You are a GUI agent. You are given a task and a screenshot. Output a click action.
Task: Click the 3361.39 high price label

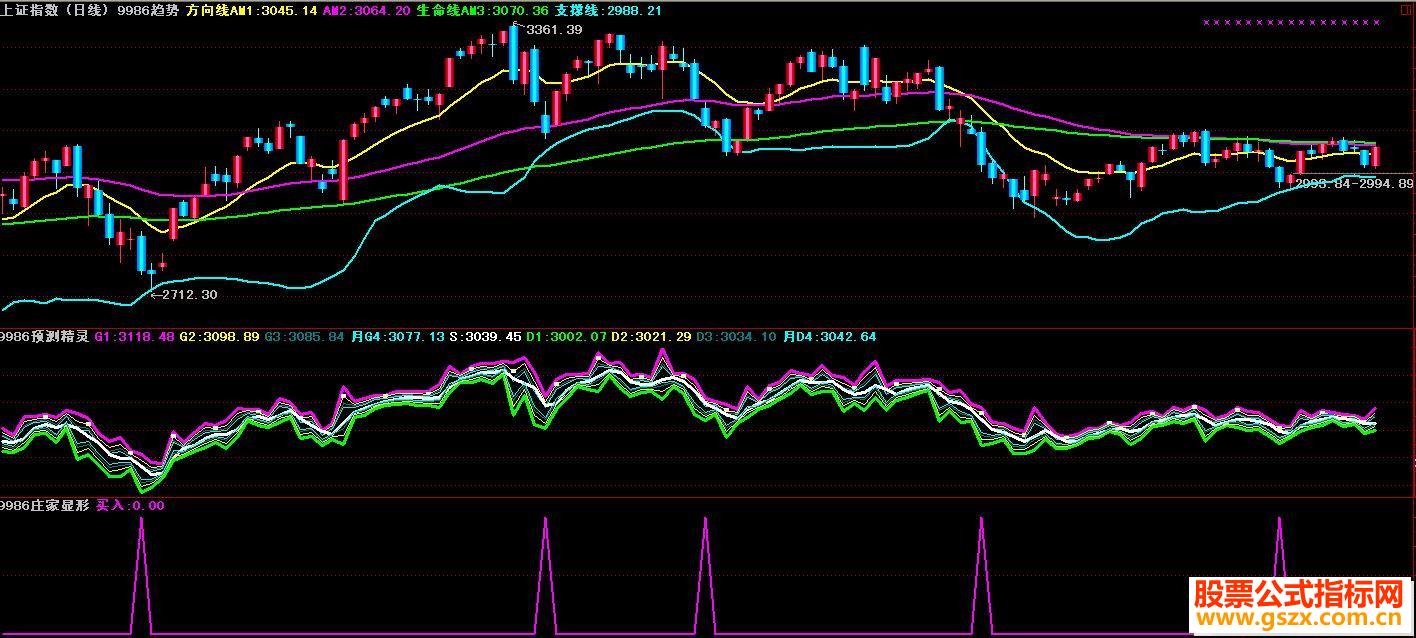click(x=554, y=30)
